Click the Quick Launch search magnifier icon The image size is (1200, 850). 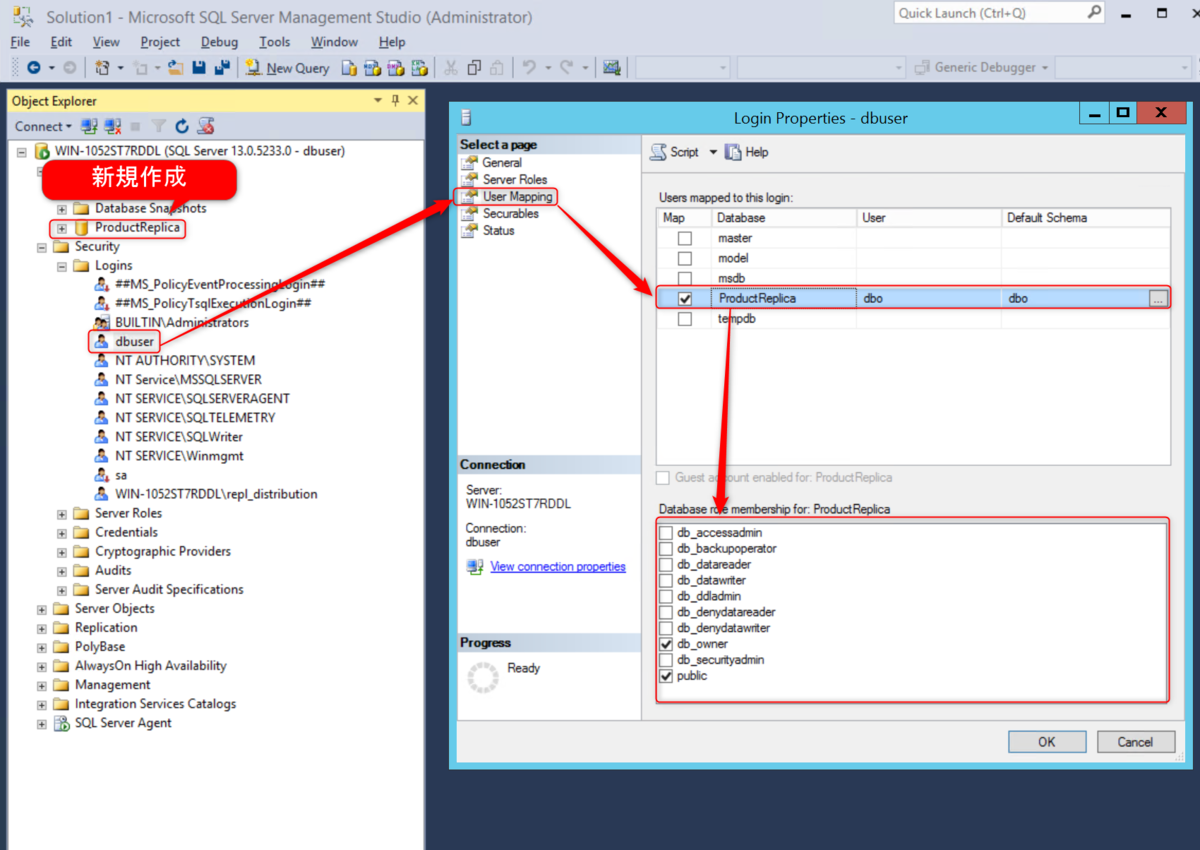(1094, 13)
